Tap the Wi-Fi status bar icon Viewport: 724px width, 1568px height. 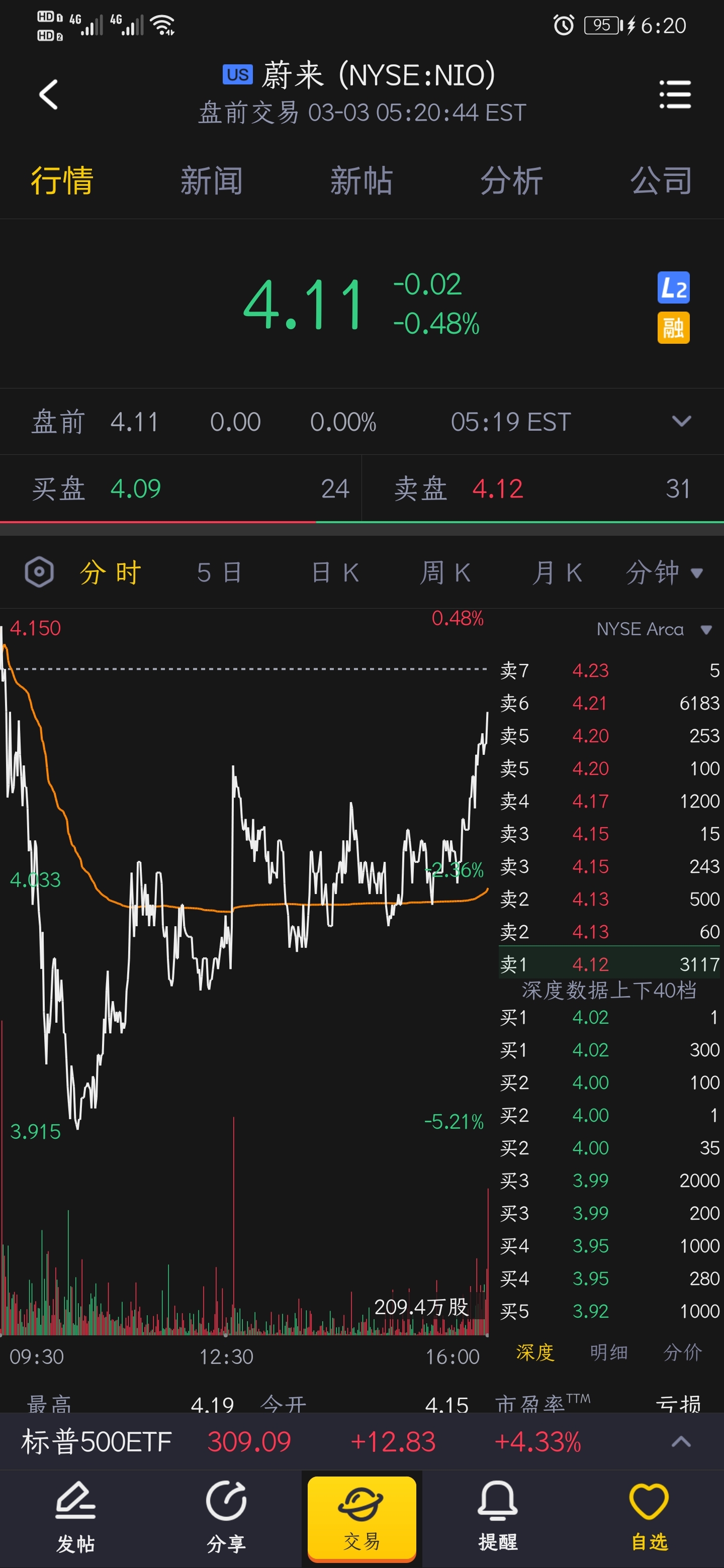point(162,25)
